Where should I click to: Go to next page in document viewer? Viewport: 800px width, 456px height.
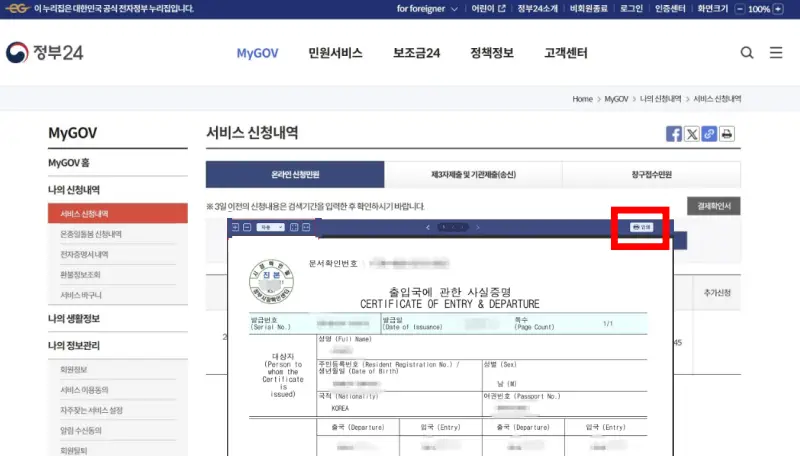478,227
